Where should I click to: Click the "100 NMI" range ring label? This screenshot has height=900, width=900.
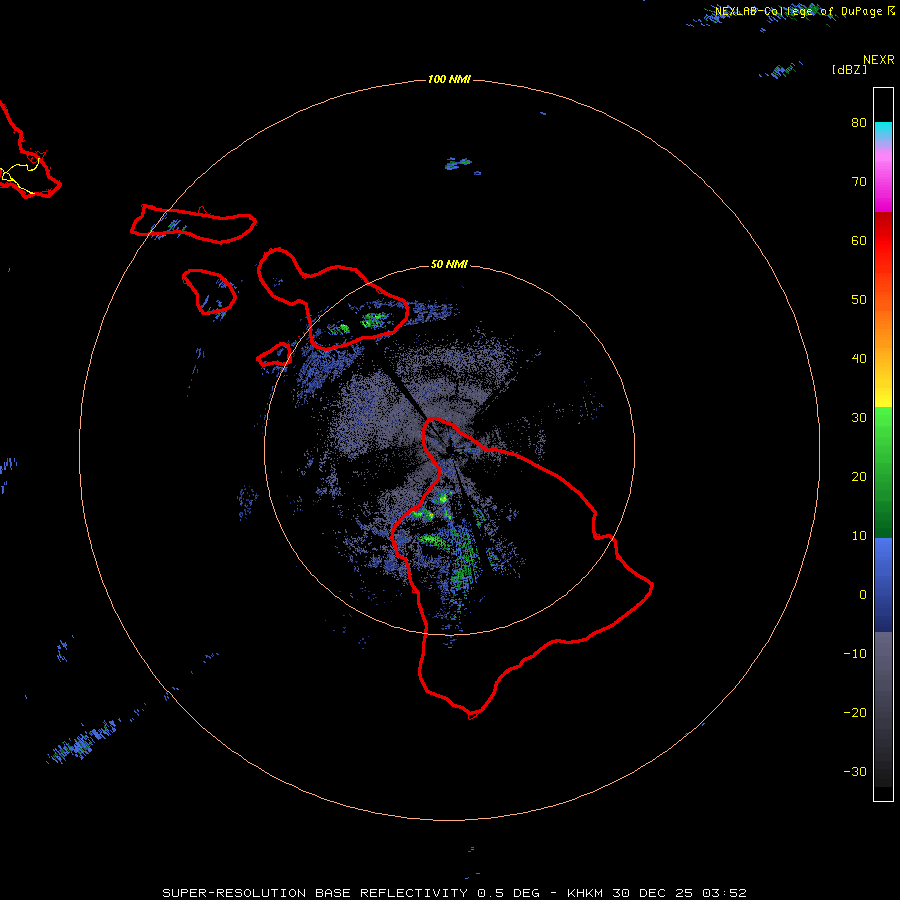coord(449,79)
